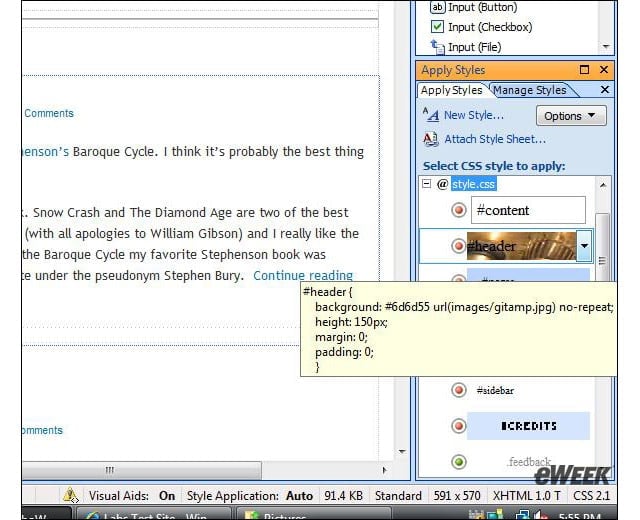Viewport: 640px width, 520px height.
Task: Open the Comments link in the page
Action: [49, 113]
